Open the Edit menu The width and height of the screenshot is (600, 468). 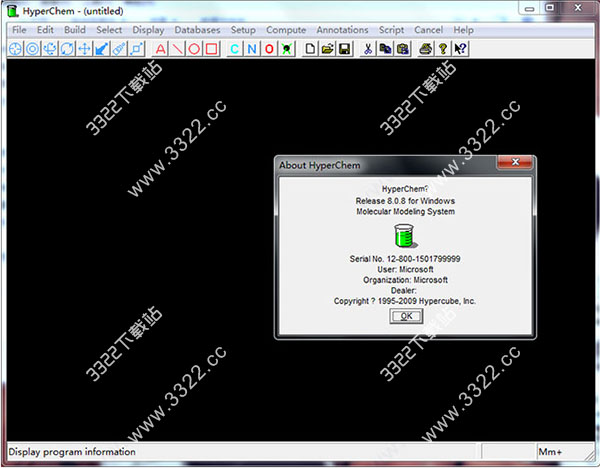(x=45, y=30)
